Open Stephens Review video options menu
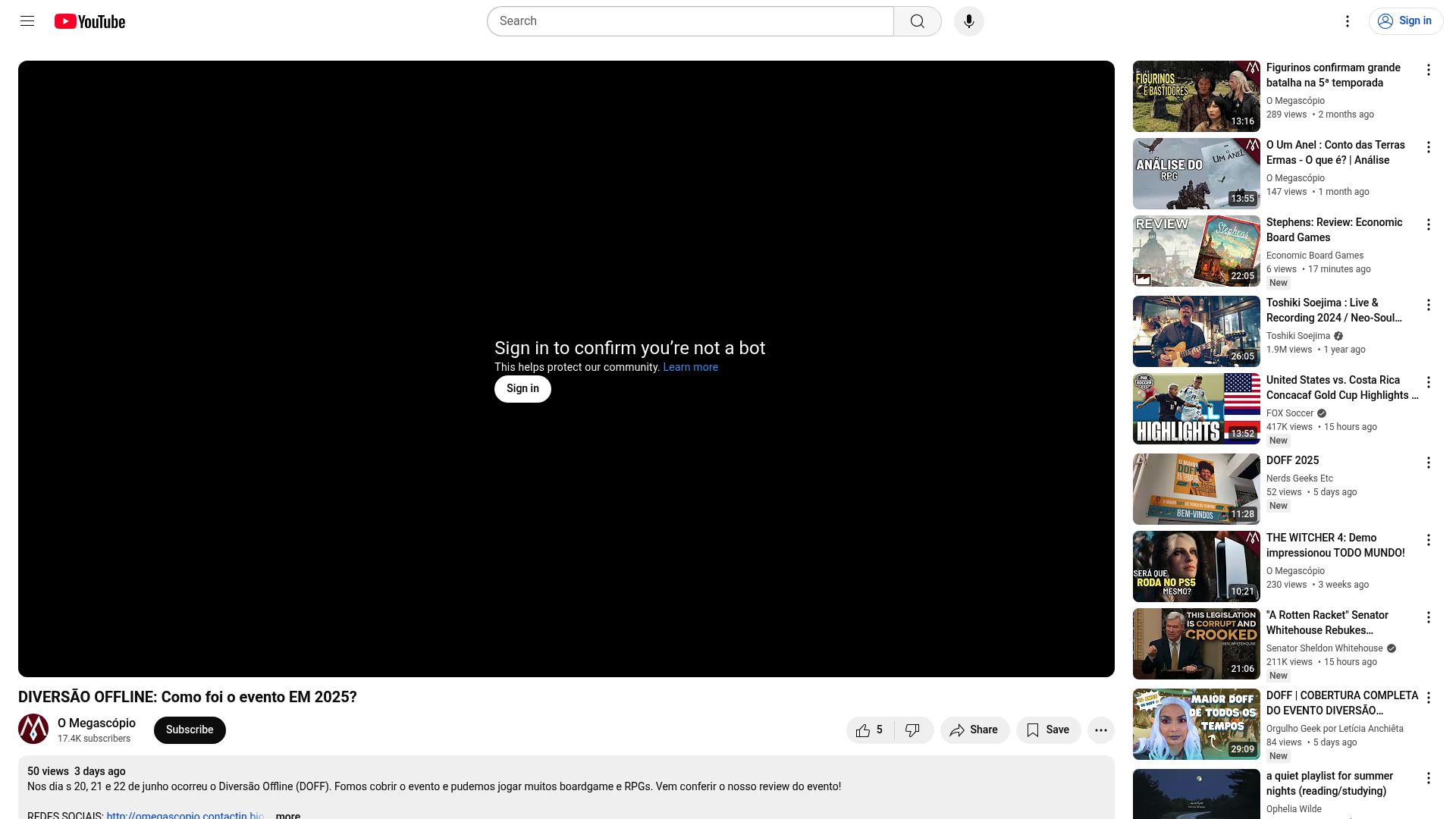The image size is (1456, 819). 1428,224
